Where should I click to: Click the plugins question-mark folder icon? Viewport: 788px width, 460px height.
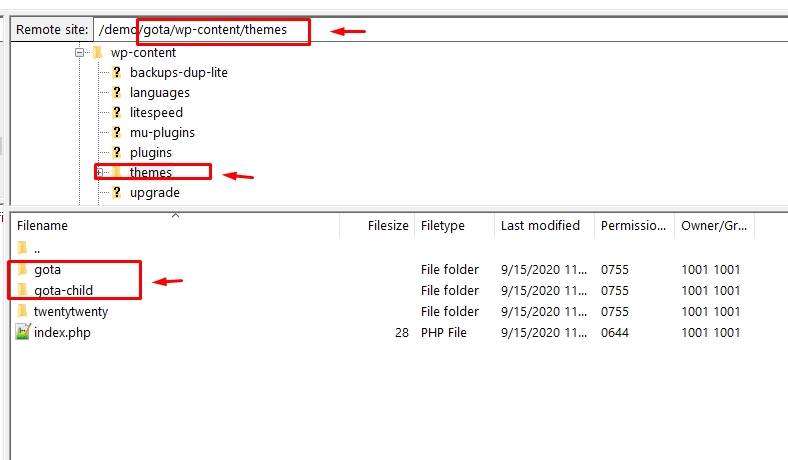pyautogui.click(x=117, y=152)
